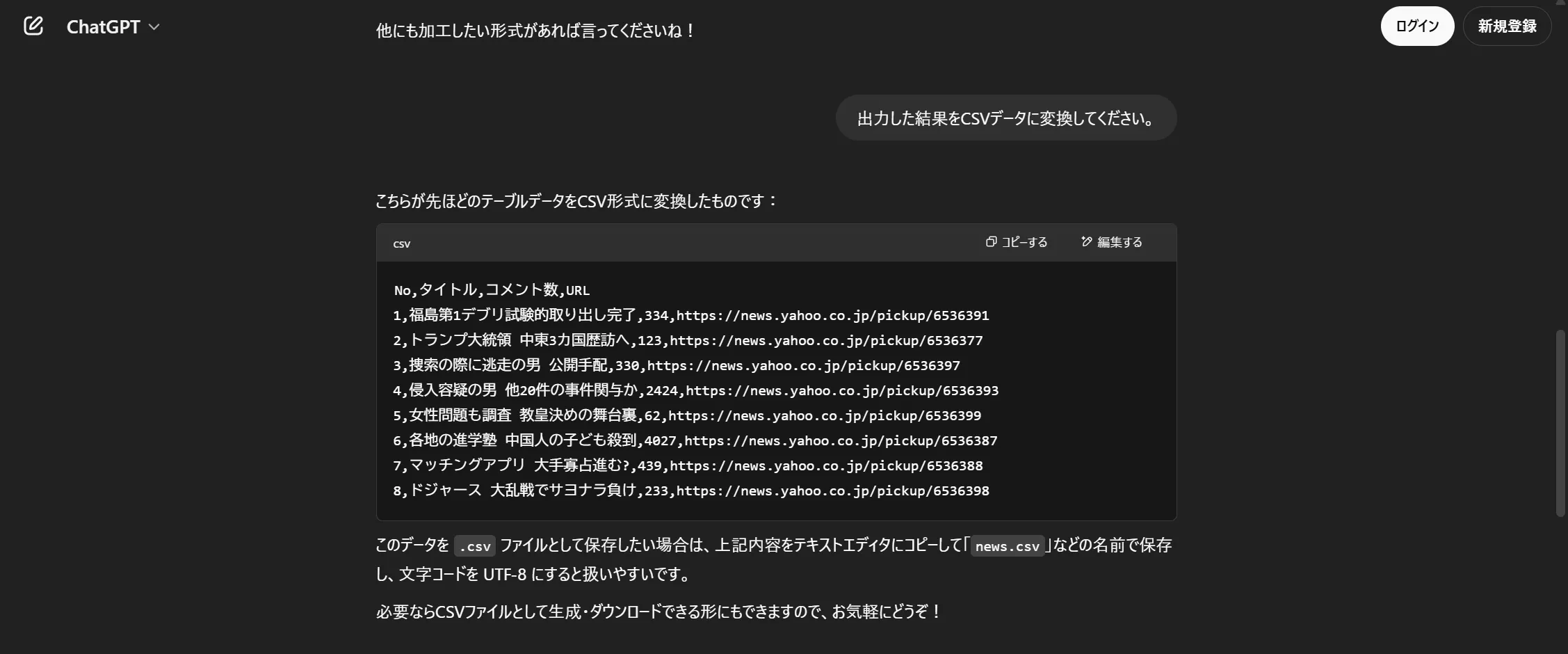Click CSV row 5 女性問題も調査 教皇決めの舞台裏
1568x654 pixels.
point(687,415)
